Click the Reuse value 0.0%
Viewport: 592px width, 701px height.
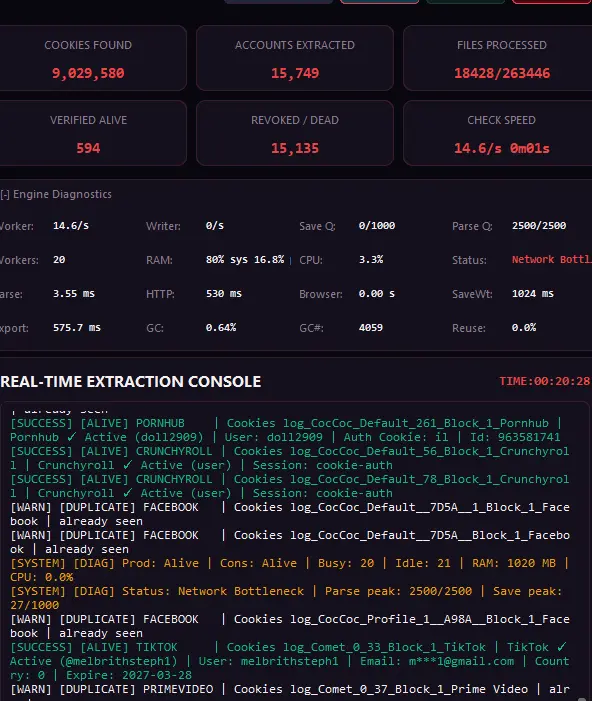click(x=524, y=328)
